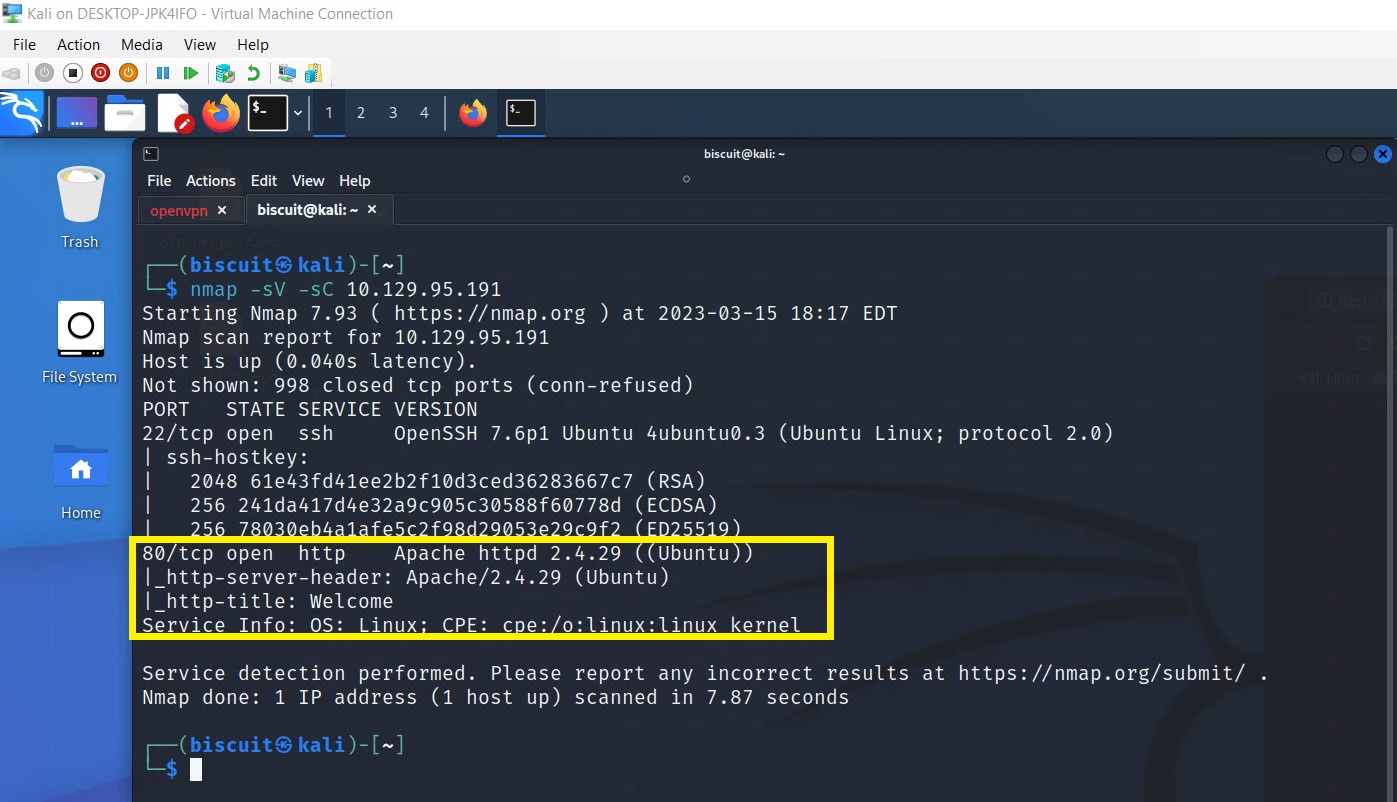
Task: Click the terminal cursor at the bottom prompt
Action: click(196, 769)
